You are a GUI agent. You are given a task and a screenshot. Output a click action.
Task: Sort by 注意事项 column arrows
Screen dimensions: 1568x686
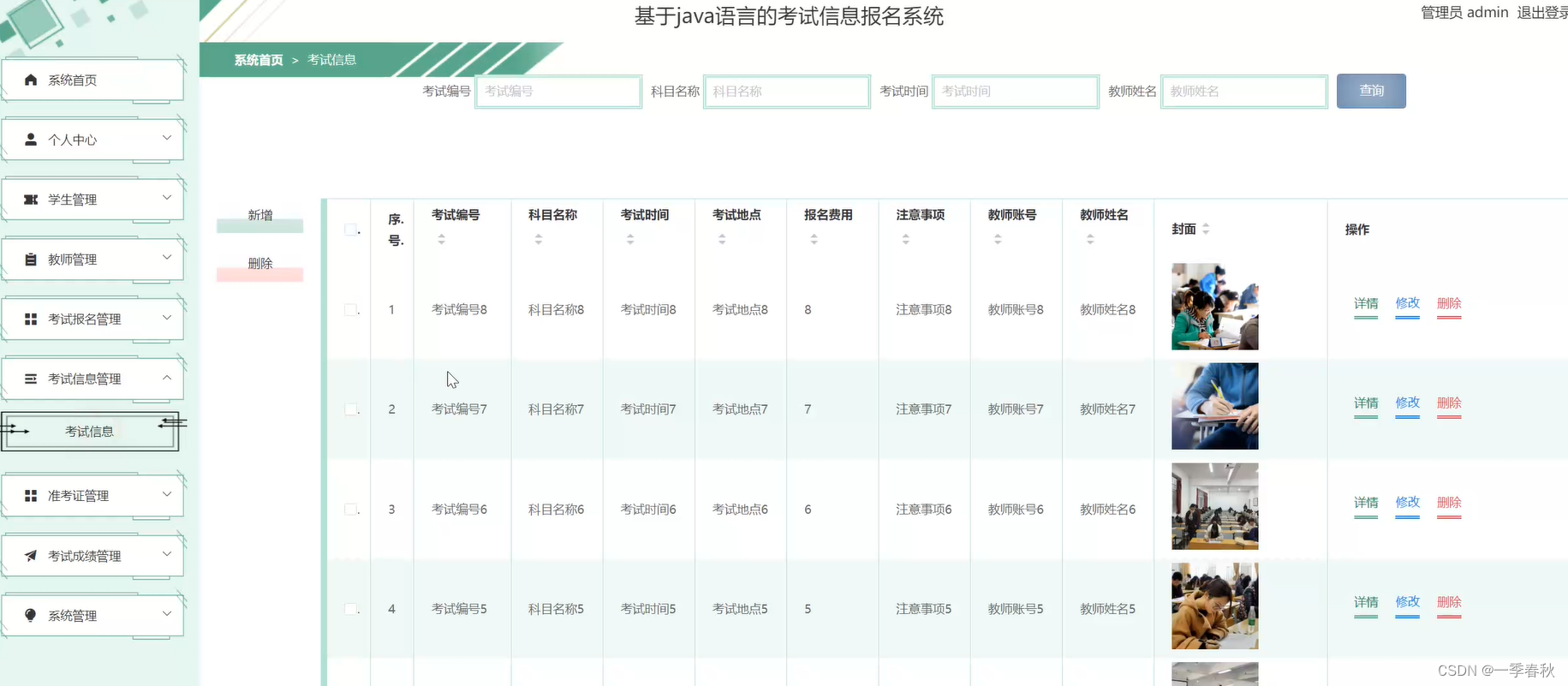click(906, 240)
